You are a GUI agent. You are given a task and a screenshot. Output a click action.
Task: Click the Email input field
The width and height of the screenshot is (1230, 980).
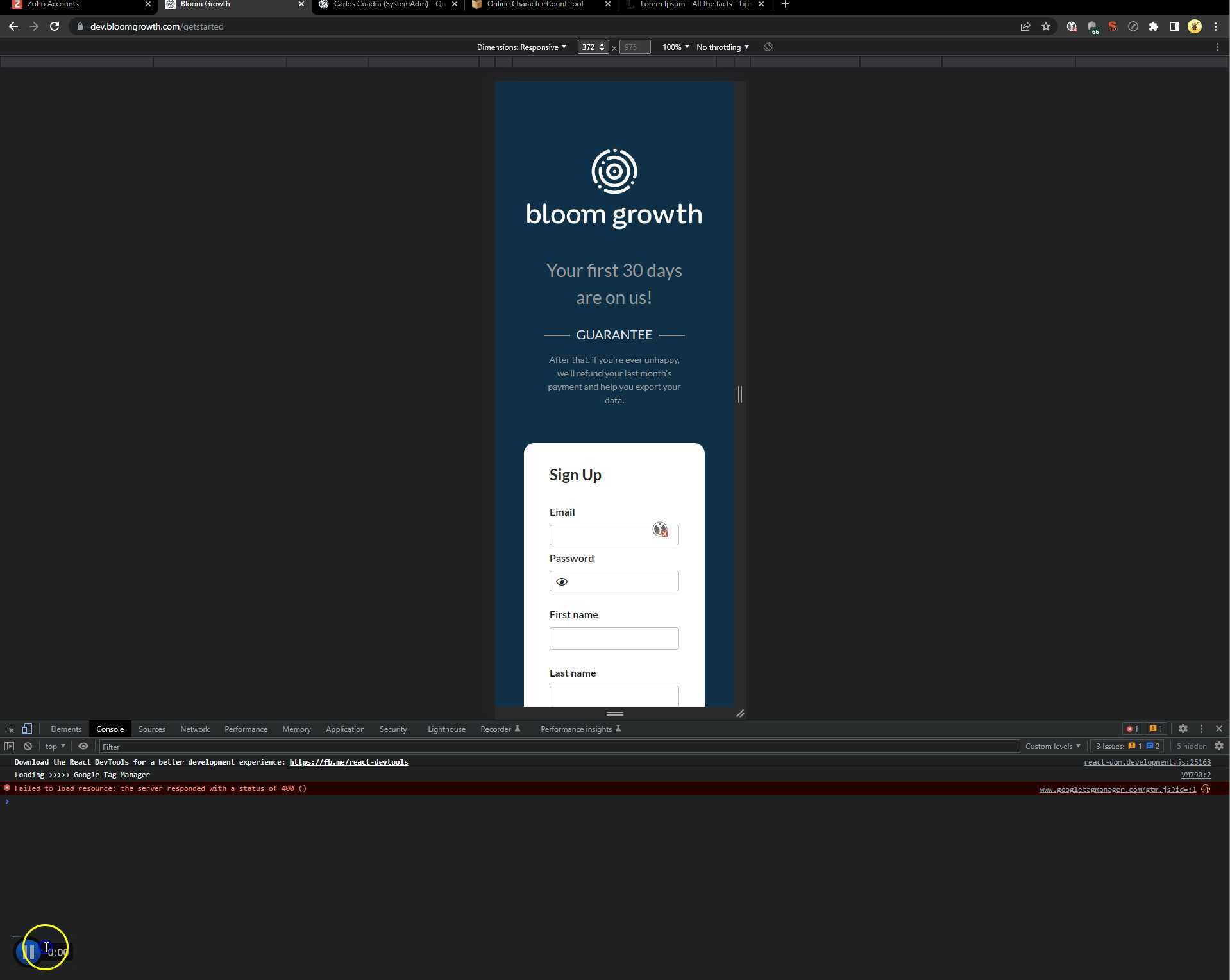pyautogui.click(x=600, y=535)
